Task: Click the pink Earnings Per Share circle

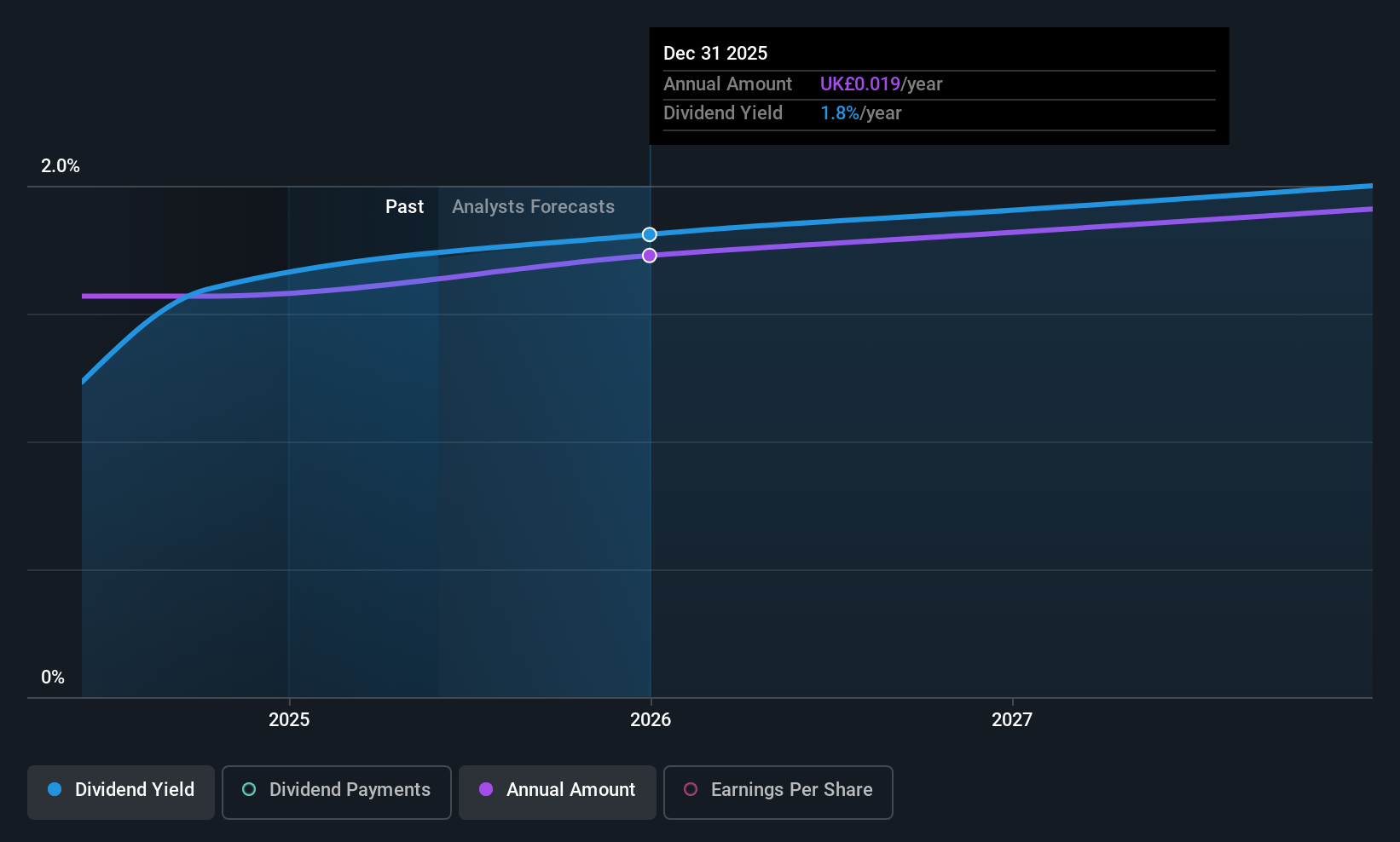Action: 691,789
